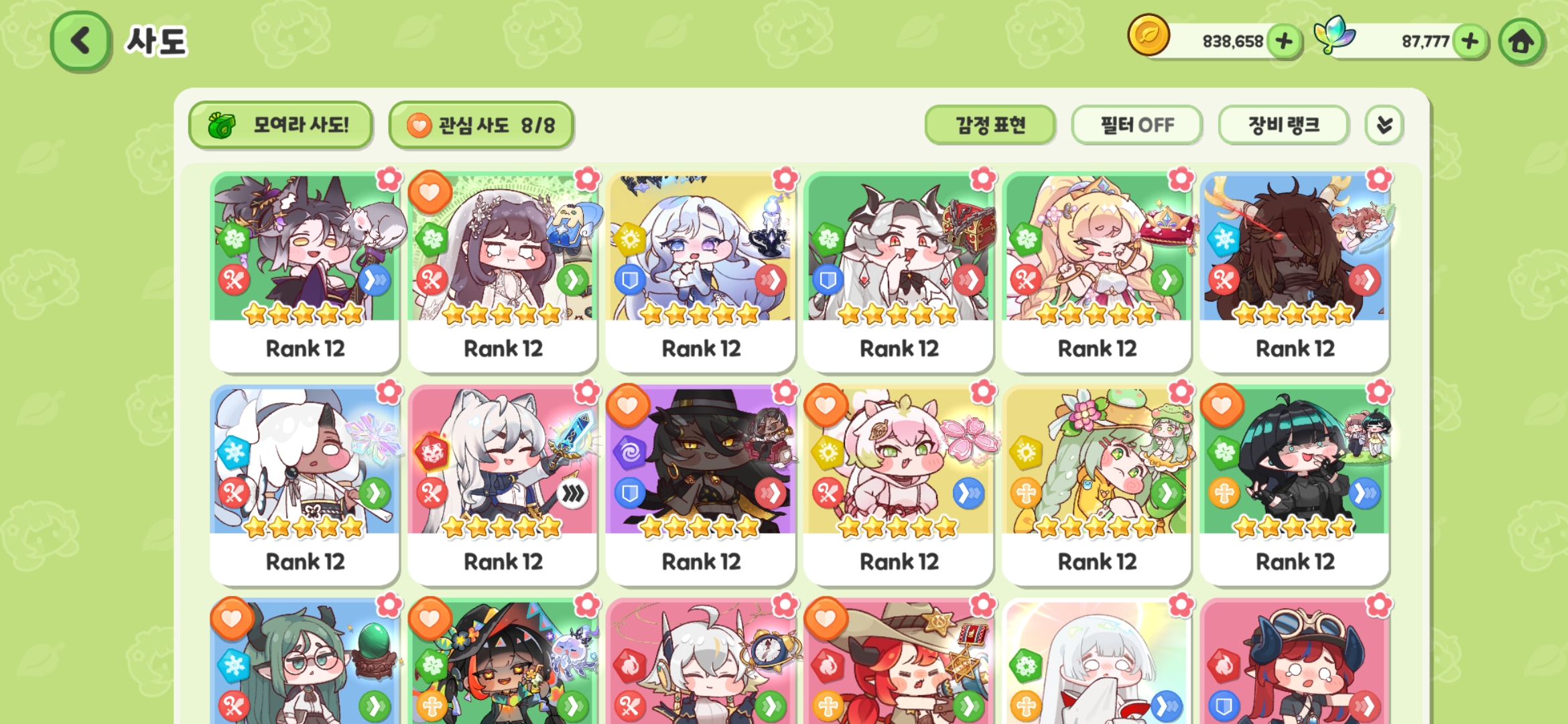The height and width of the screenshot is (724, 1568).
Task: Tap the pink flower badge on the fox-eared character card
Action: click(x=389, y=179)
